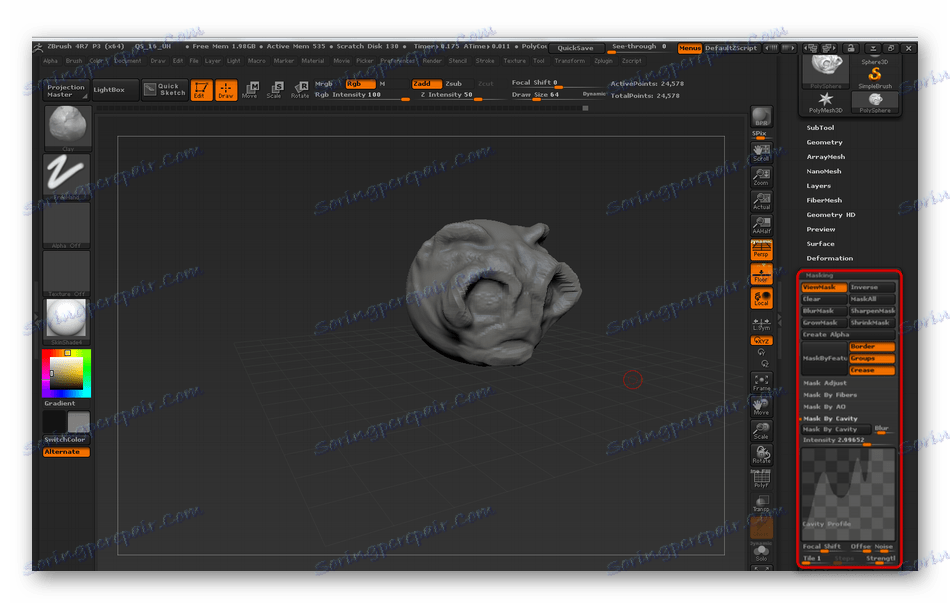This screenshot has width=950, height=603.
Task: Activate the Edit mode icon
Action: [201, 90]
